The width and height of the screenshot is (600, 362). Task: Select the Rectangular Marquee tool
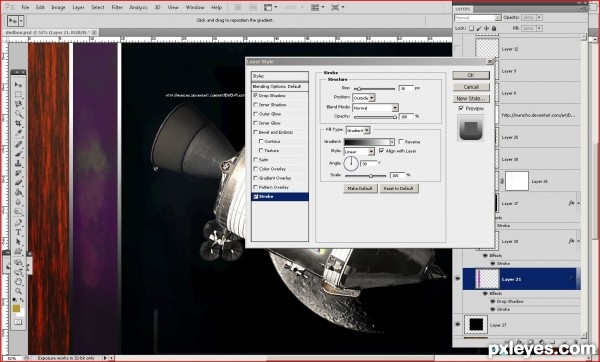point(18,95)
